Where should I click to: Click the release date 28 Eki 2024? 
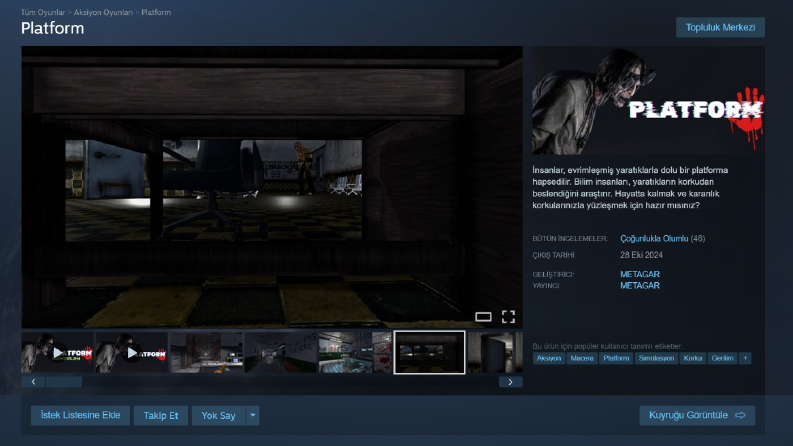point(641,255)
